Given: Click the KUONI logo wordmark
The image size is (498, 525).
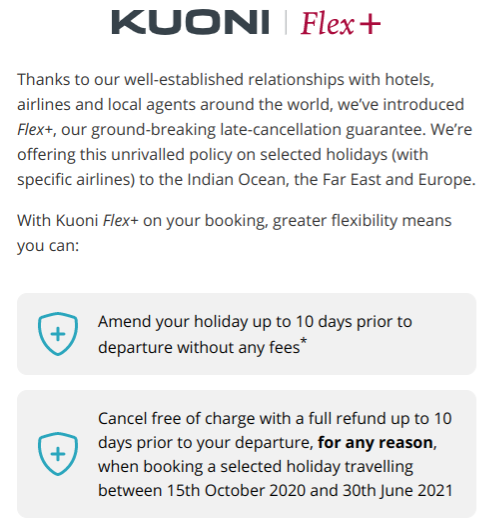Looking at the screenshot, I should [x=190, y=22].
